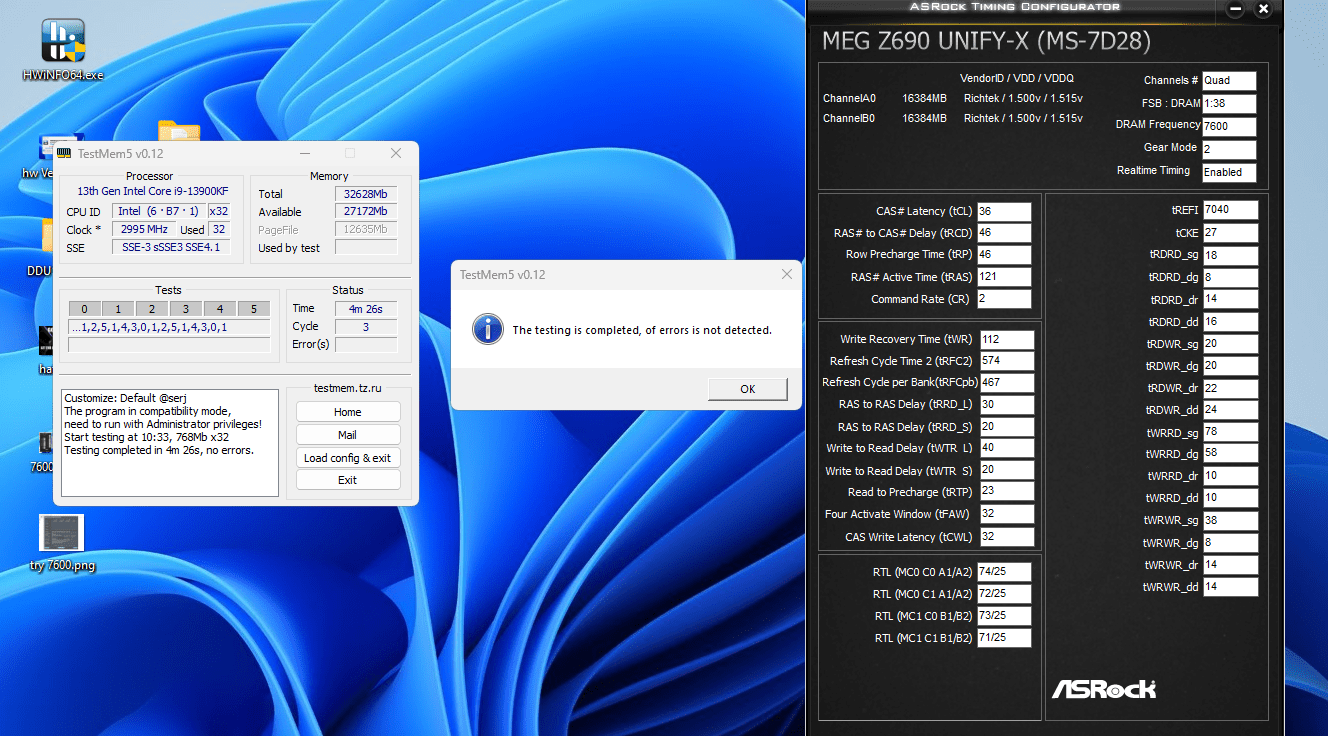This screenshot has width=1328, height=736.
Task: Click the RAS# to CAS# Delay (tRCD) field
Action: [1004, 233]
